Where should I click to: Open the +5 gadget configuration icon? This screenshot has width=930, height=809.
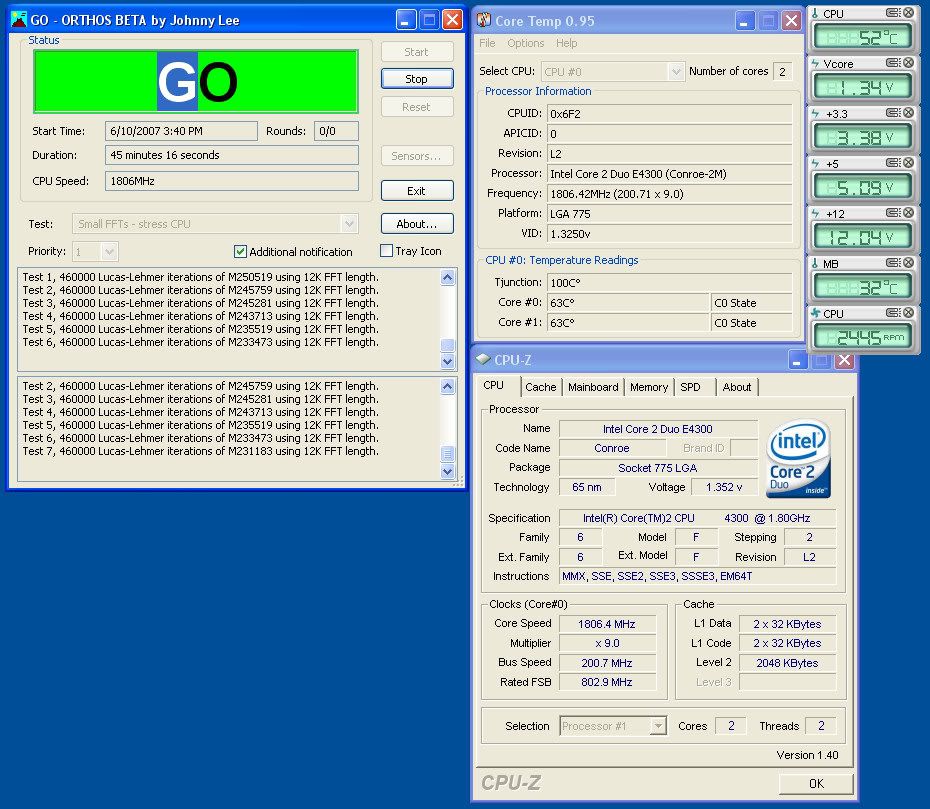[893, 162]
